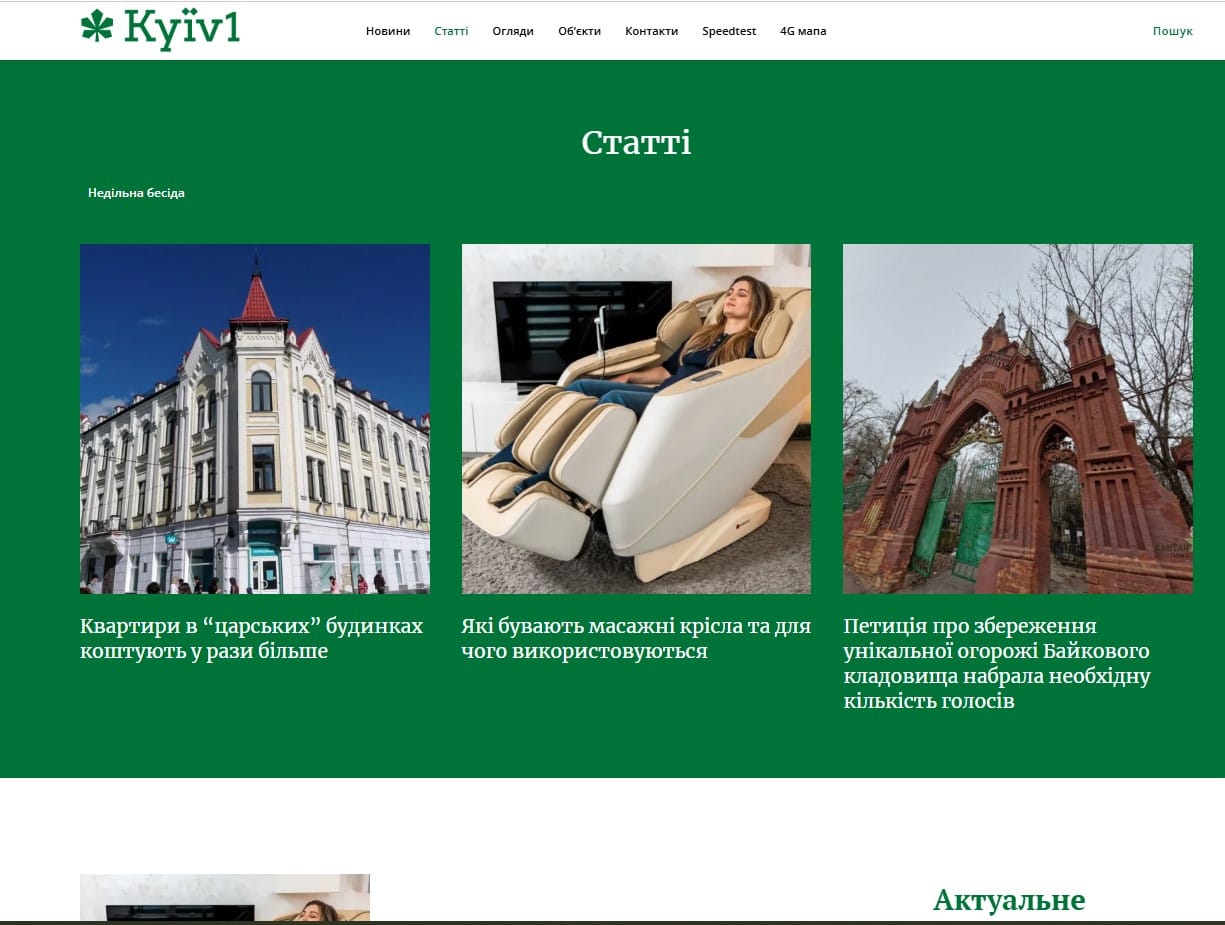Click the Статті page heading
The width and height of the screenshot is (1225, 925).
636,142
